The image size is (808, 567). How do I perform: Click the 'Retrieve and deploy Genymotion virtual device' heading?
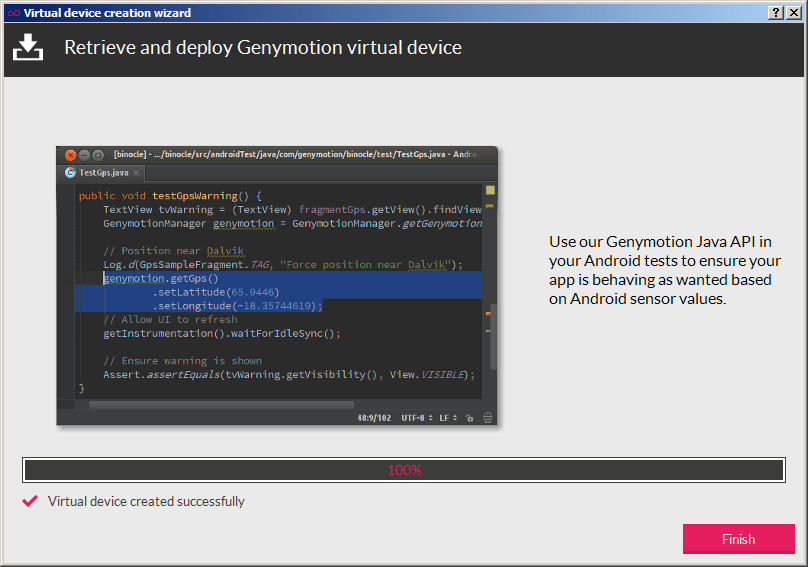(x=263, y=47)
